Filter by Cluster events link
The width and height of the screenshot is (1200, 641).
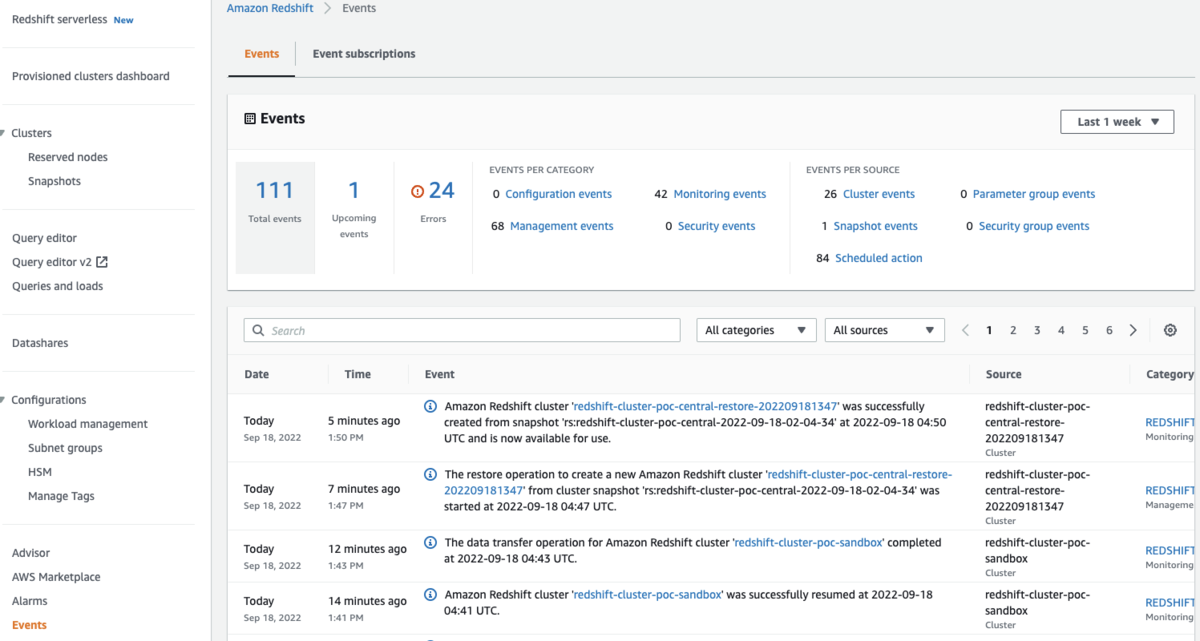(x=879, y=194)
